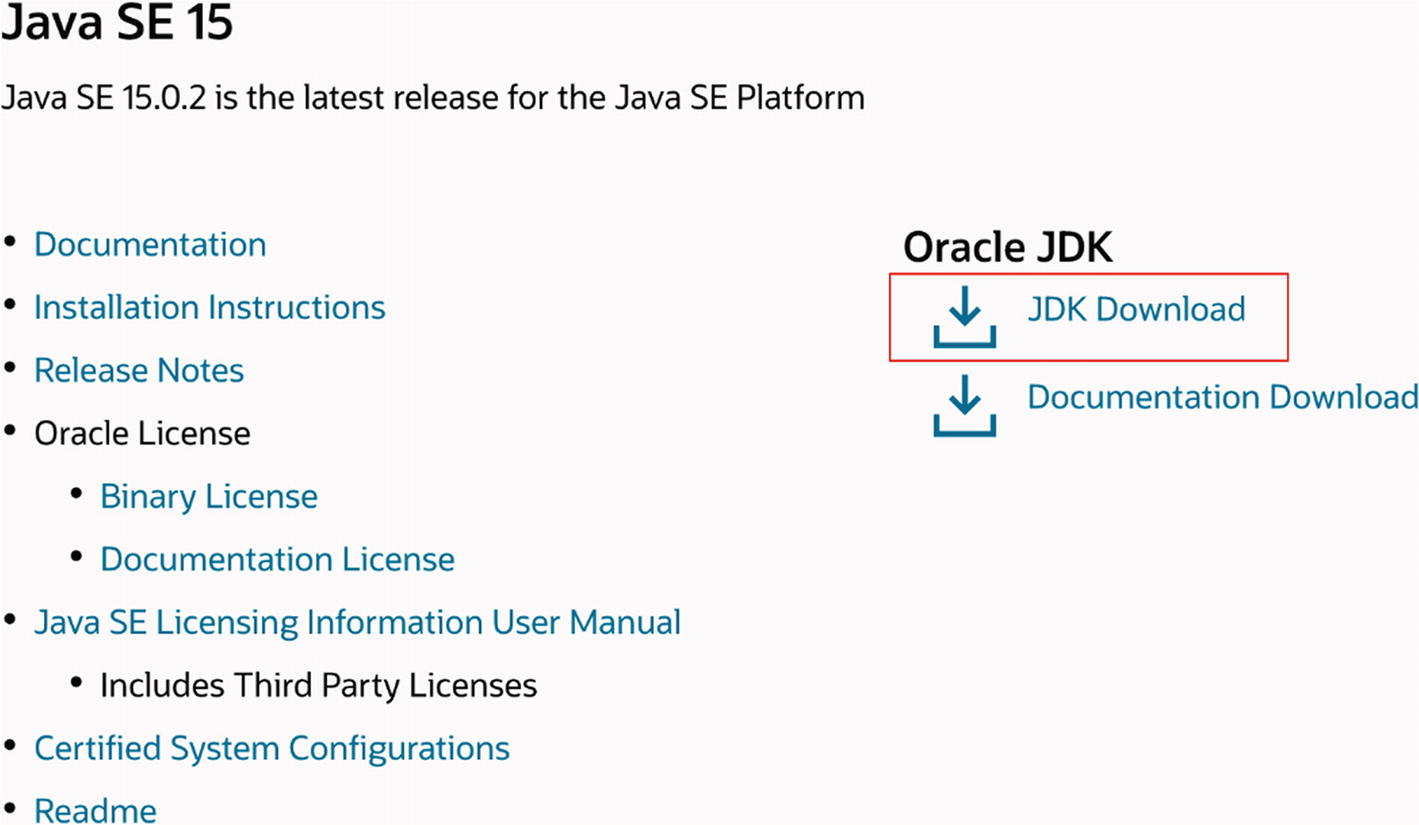1419x825 pixels.
Task: Go to Installation Instructions
Action: (210, 308)
